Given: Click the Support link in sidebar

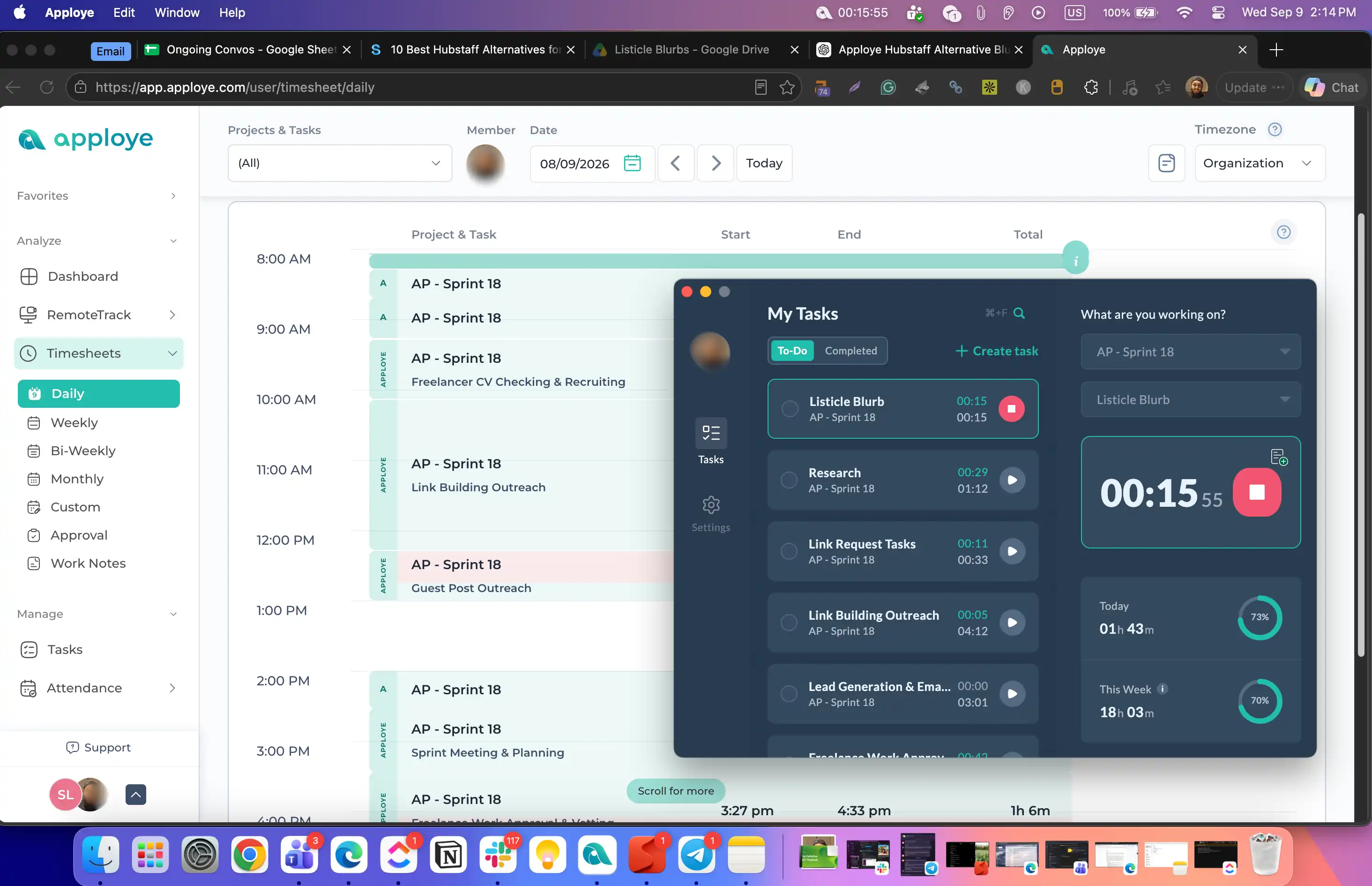Looking at the screenshot, I should (x=99, y=748).
